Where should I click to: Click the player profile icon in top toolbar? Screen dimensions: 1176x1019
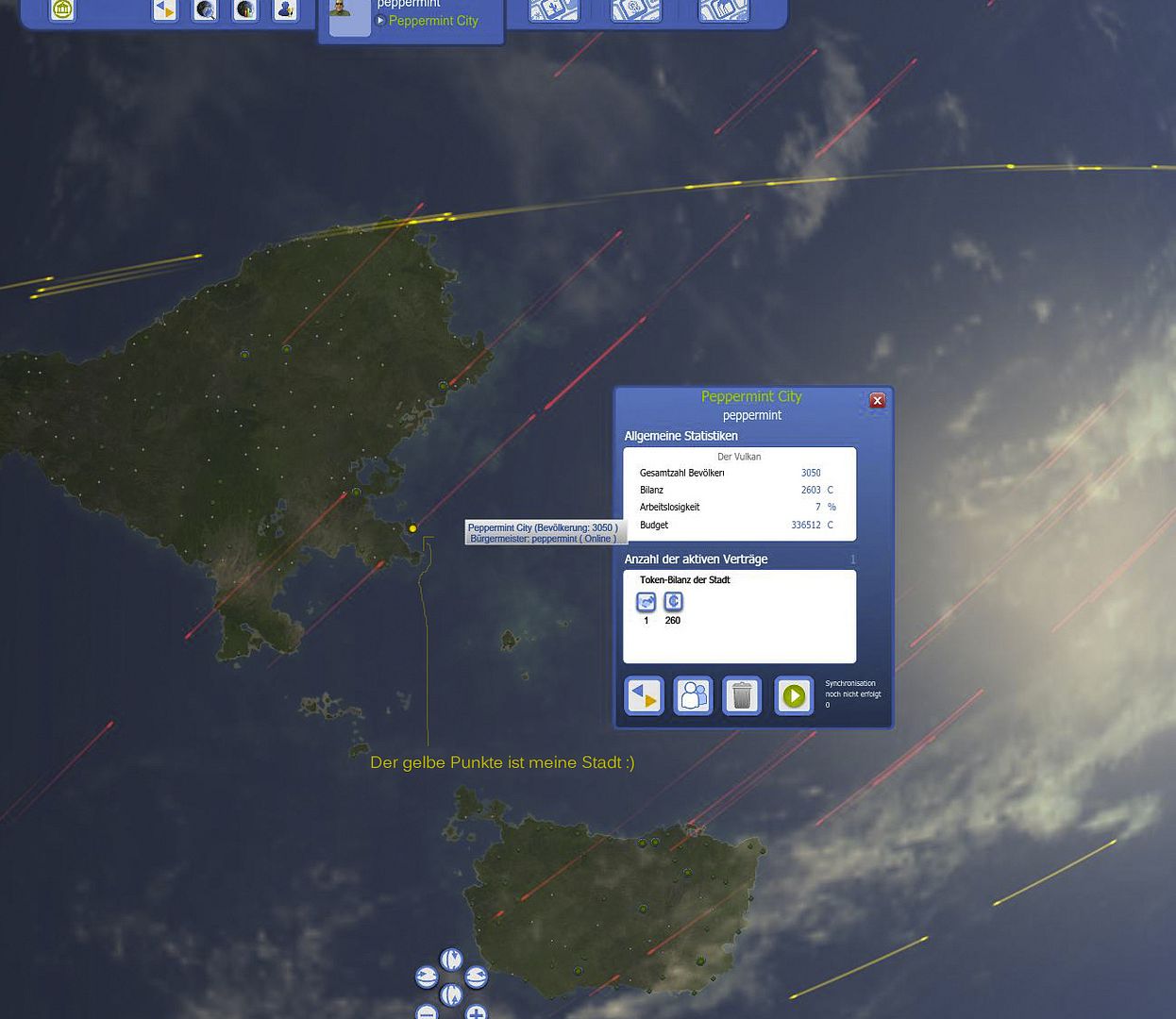click(285, 10)
